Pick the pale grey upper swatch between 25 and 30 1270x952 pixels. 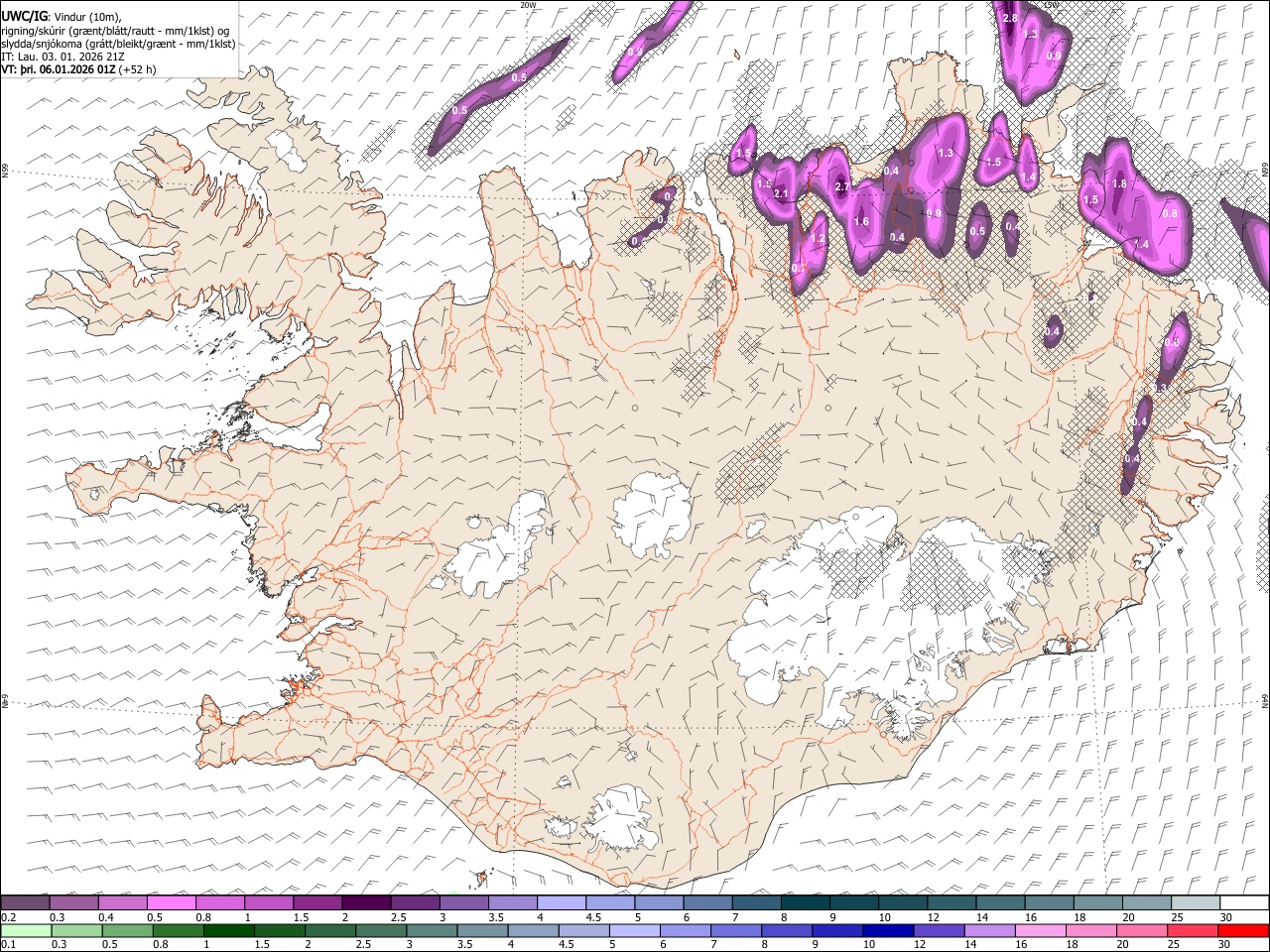(1195, 902)
